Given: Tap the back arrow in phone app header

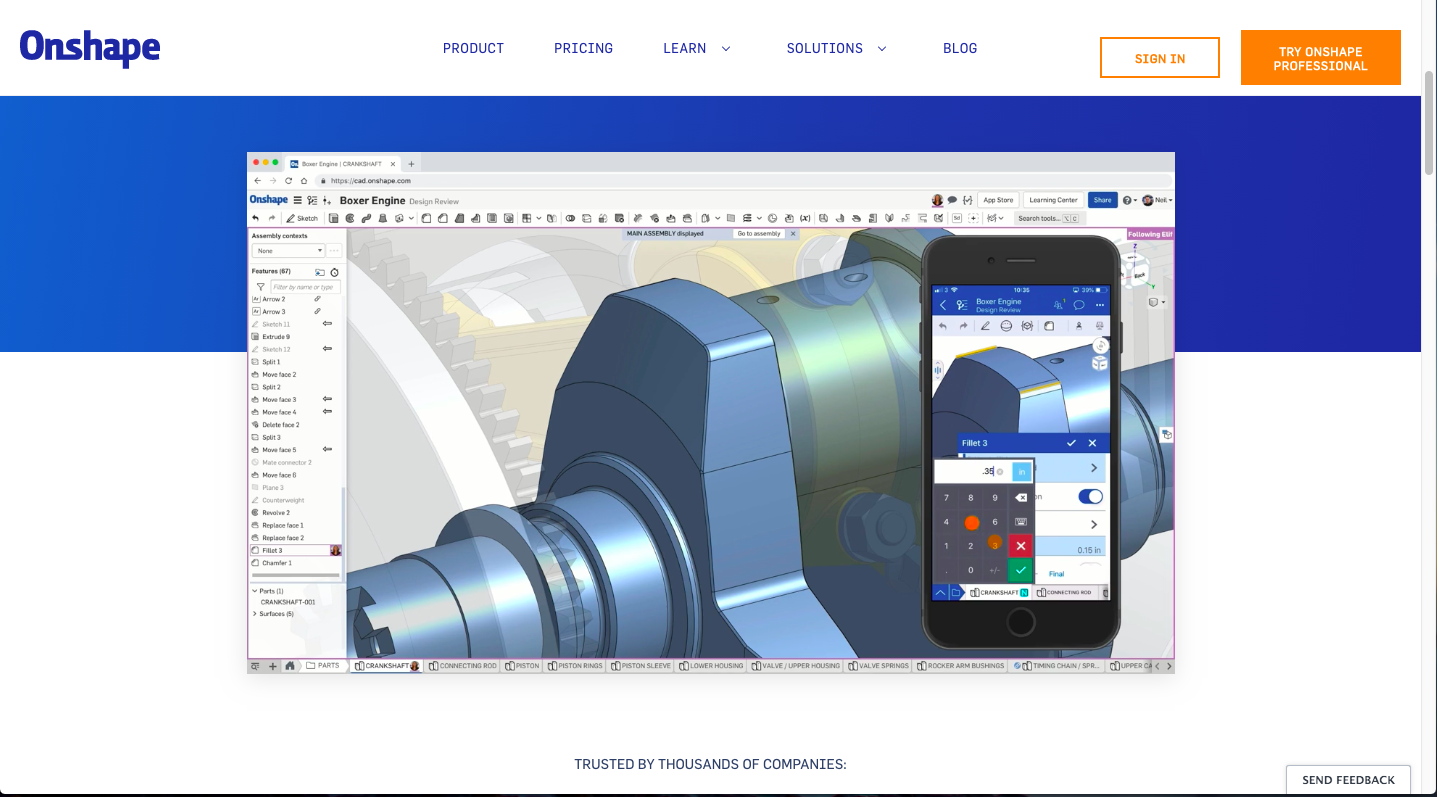Looking at the screenshot, I should 942,304.
